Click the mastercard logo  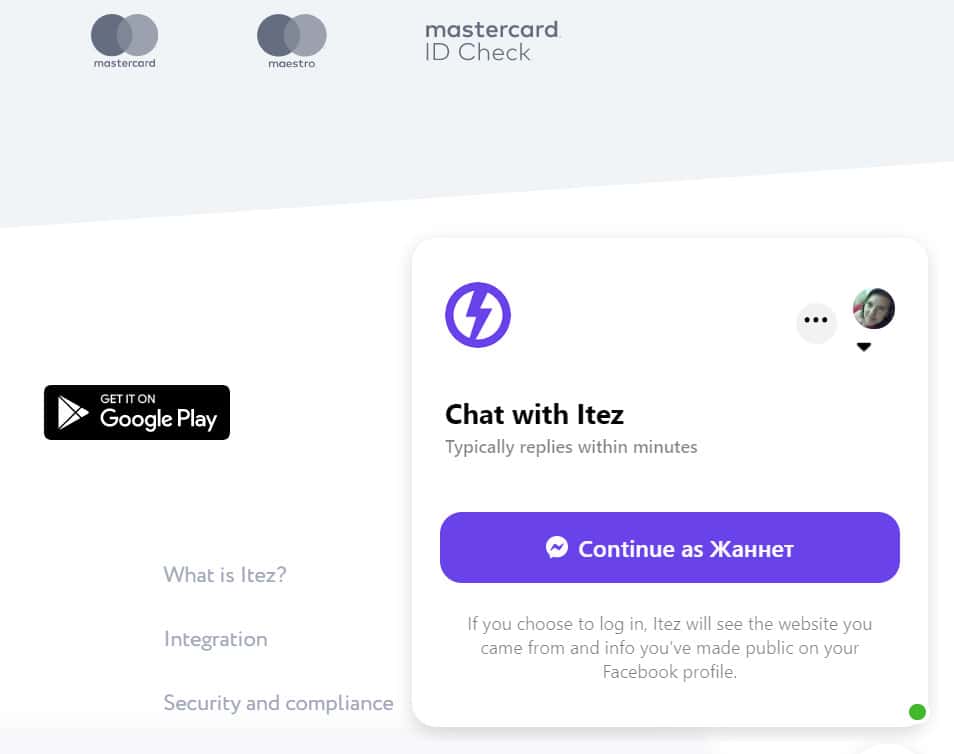pos(124,41)
